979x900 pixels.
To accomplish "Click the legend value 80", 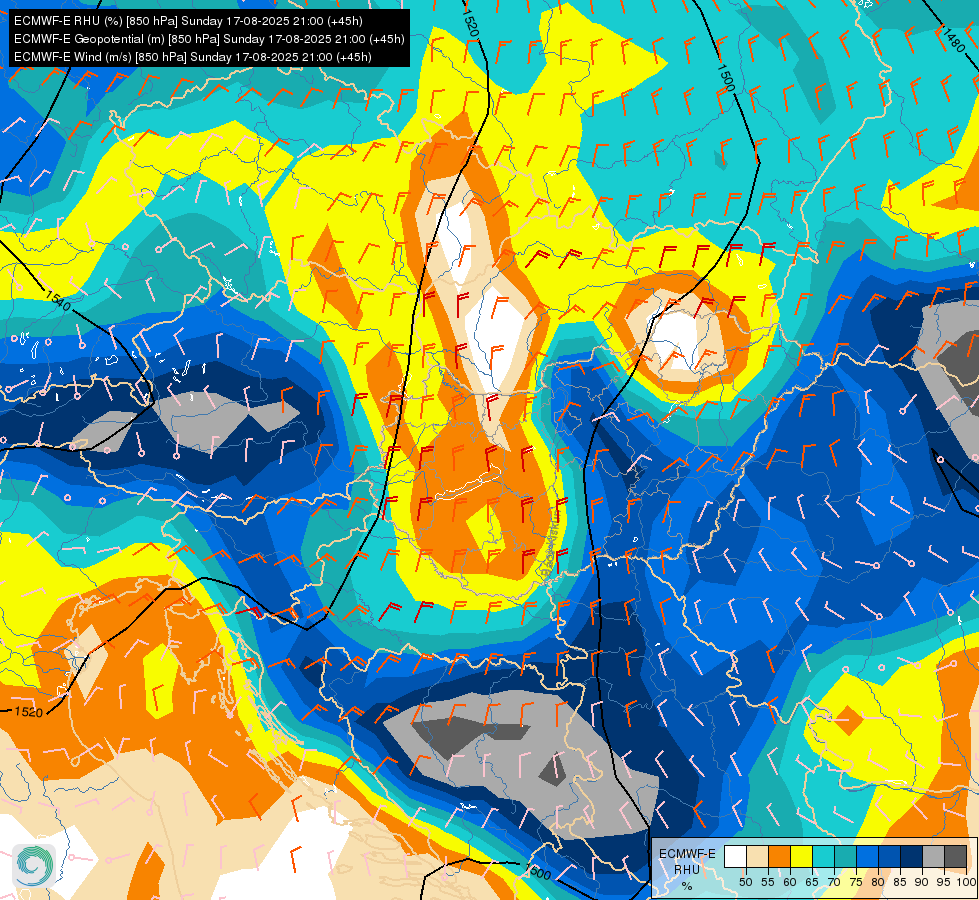I will [878, 882].
